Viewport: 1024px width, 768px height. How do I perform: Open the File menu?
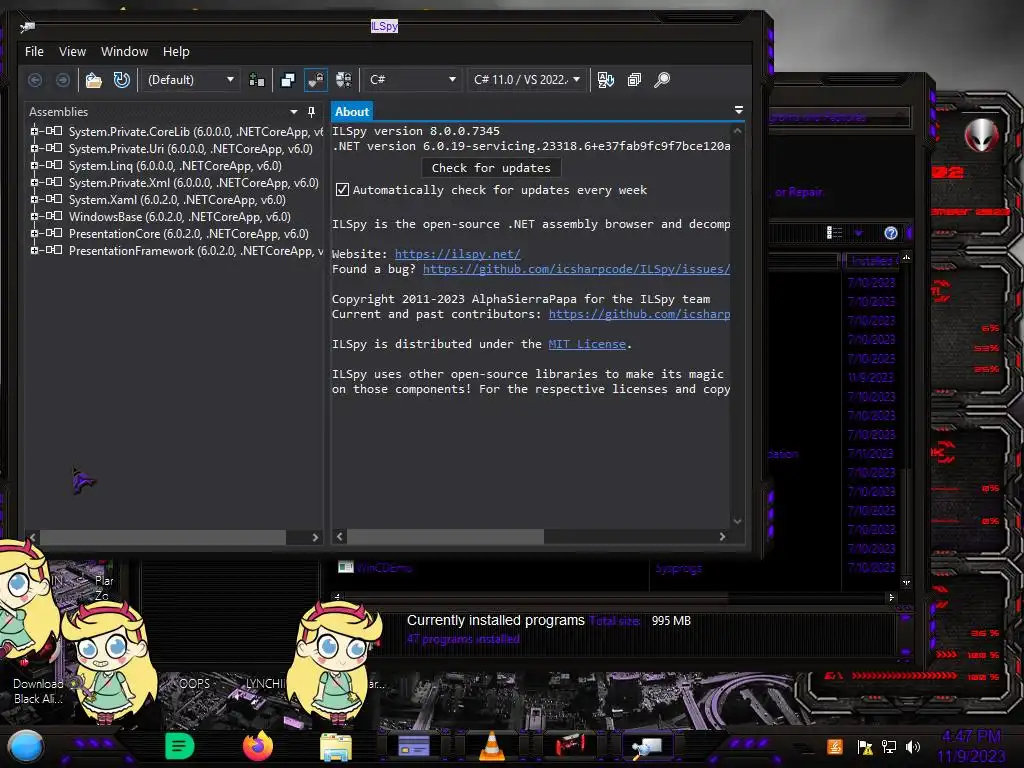(34, 52)
